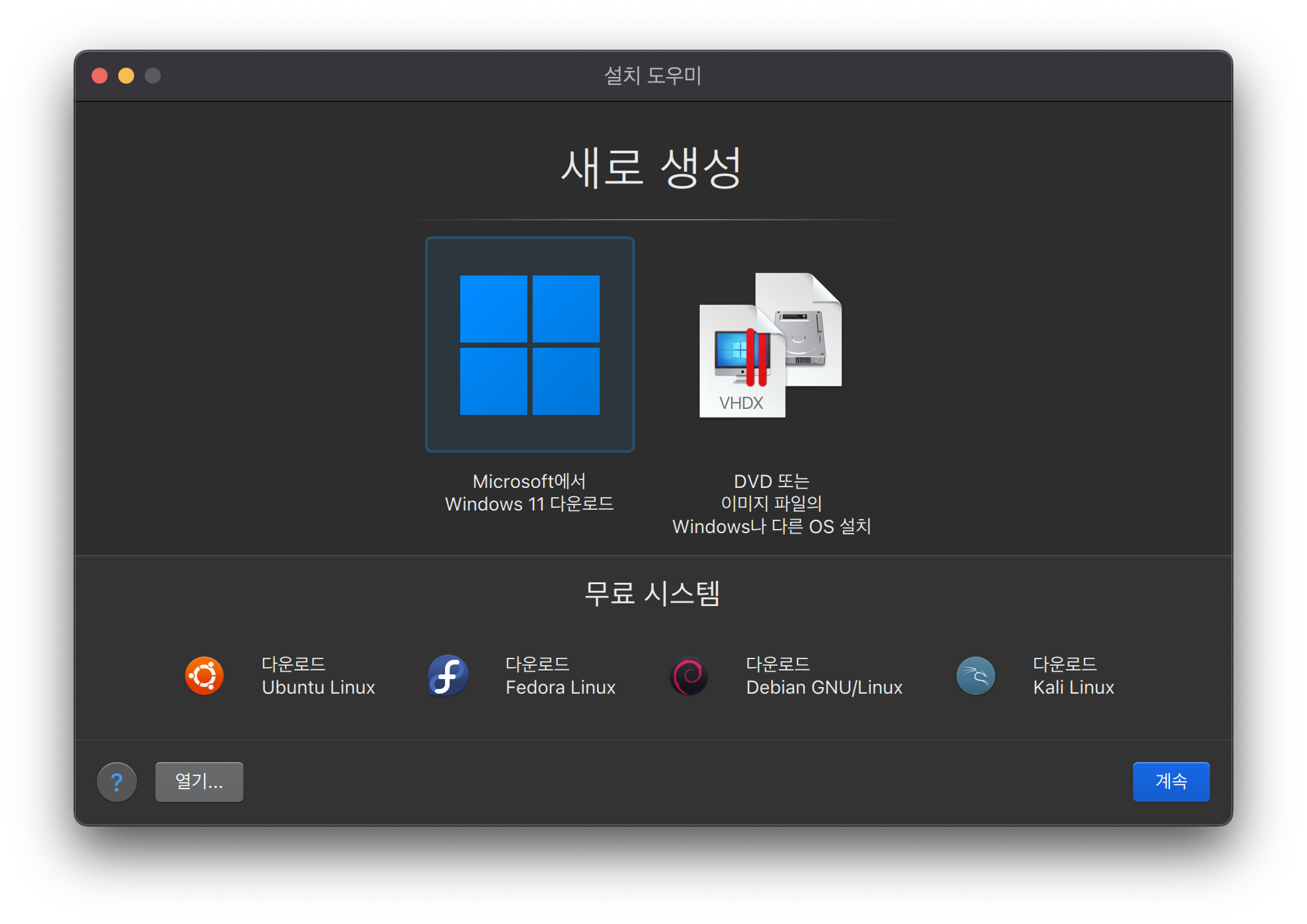Click the '설치 도우미' title bar text
Screen dimensions: 1307x924
coord(652,76)
